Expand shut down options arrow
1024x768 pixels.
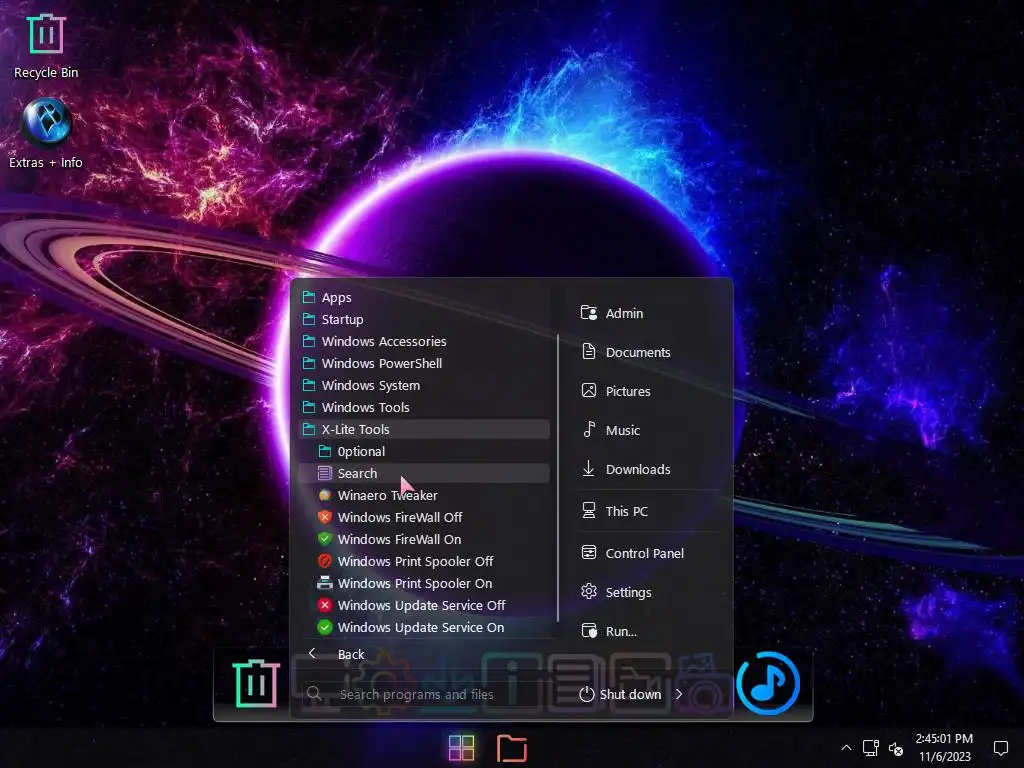click(679, 694)
